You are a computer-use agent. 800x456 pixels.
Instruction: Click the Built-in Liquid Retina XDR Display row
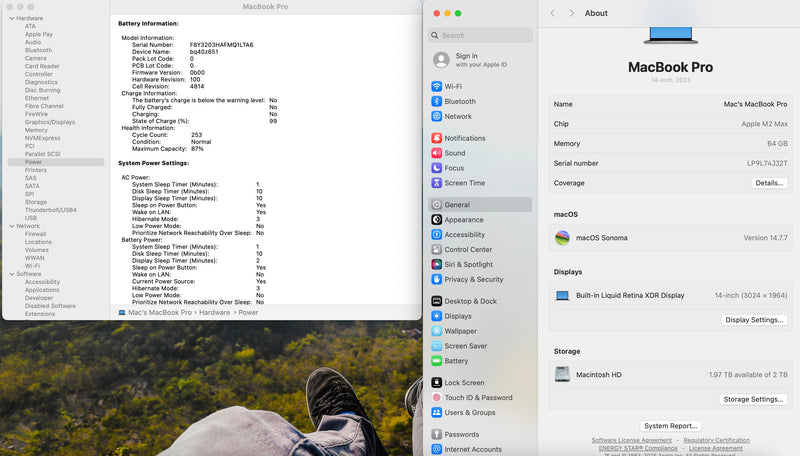tap(670, 295)
